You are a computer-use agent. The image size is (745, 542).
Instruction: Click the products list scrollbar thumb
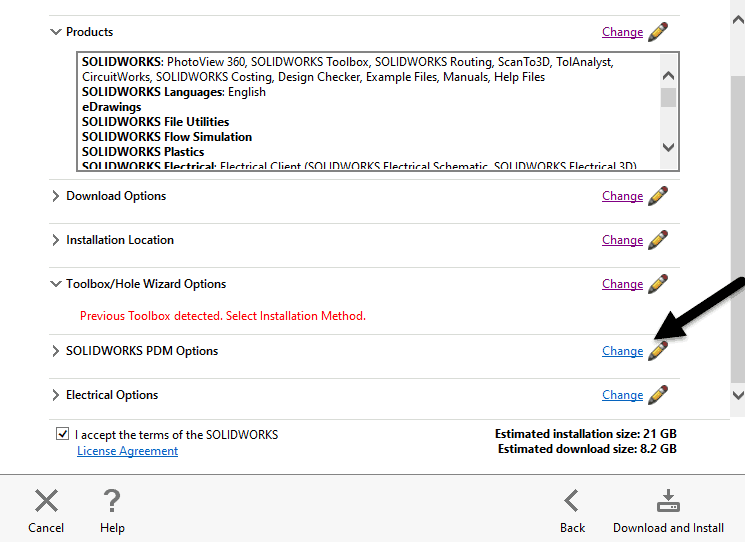[x=669, y=97]
